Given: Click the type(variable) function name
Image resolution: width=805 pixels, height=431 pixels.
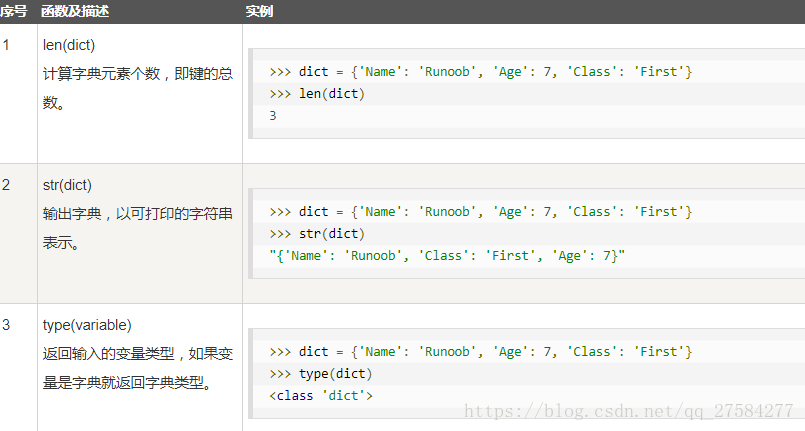Looking at the screenshot, I should [87, 325].
